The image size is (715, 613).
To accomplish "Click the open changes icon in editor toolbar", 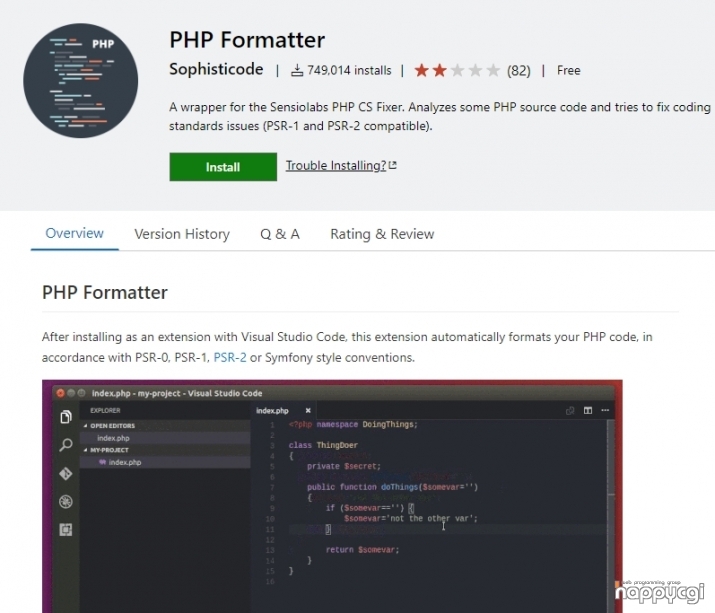I will click(x=570, y=410).
